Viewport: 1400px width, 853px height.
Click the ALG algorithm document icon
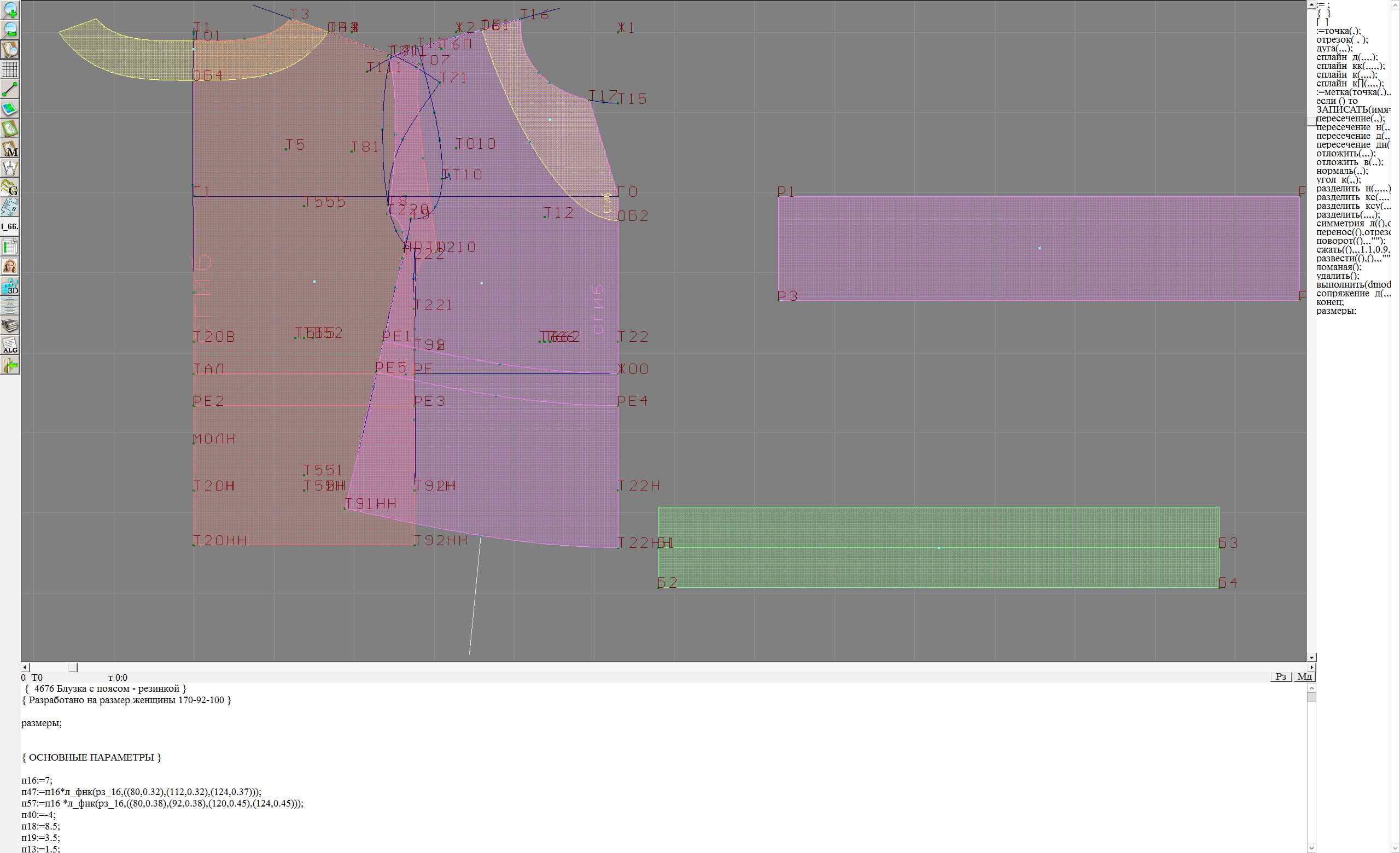[x=10, y=345]
